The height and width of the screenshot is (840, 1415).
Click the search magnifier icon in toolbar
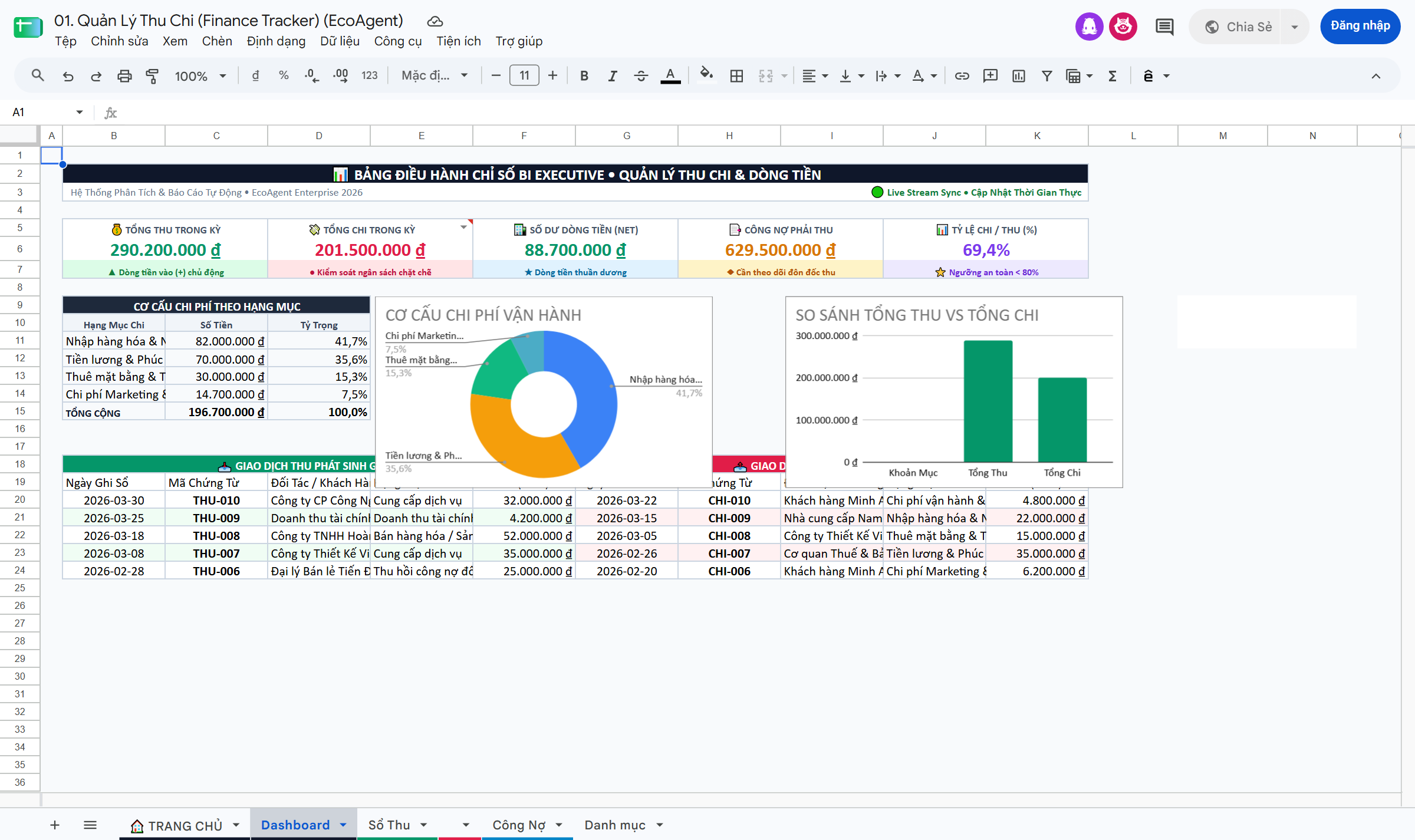38,75
